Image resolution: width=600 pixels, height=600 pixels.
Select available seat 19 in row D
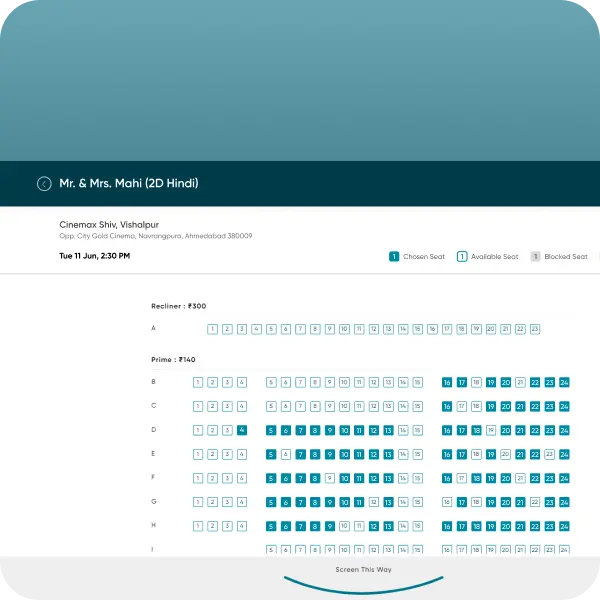491,430
